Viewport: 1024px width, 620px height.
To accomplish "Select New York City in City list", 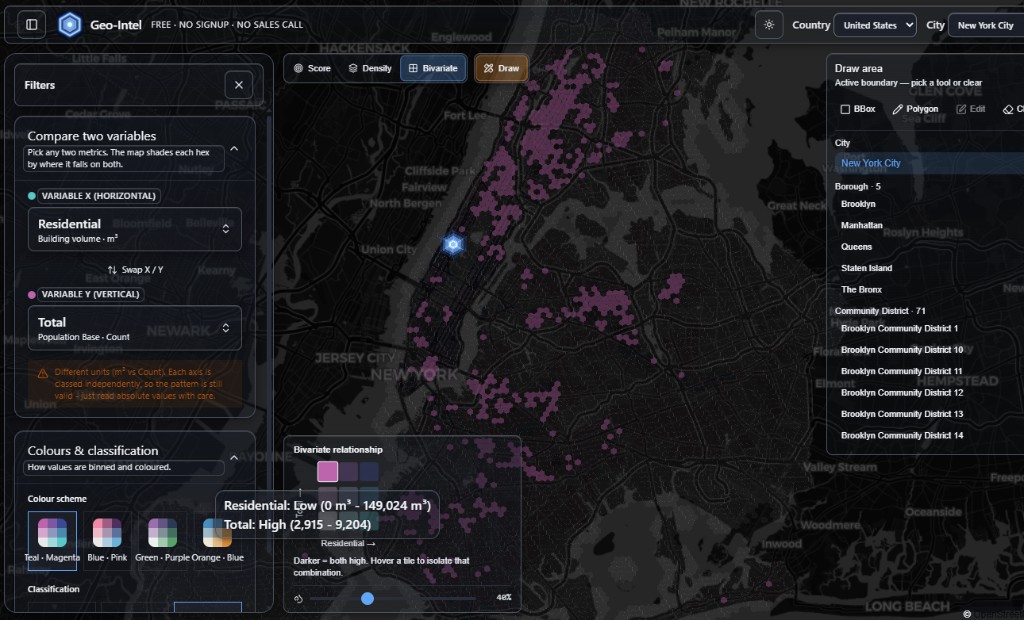I will (x=929, y=163).
